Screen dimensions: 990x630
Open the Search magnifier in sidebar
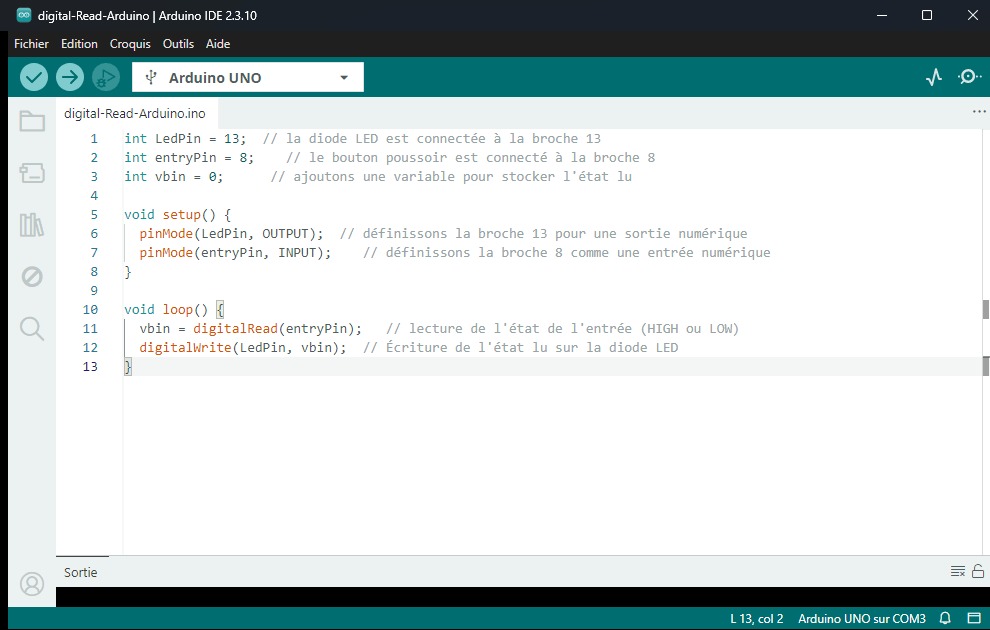click(32, 328)
